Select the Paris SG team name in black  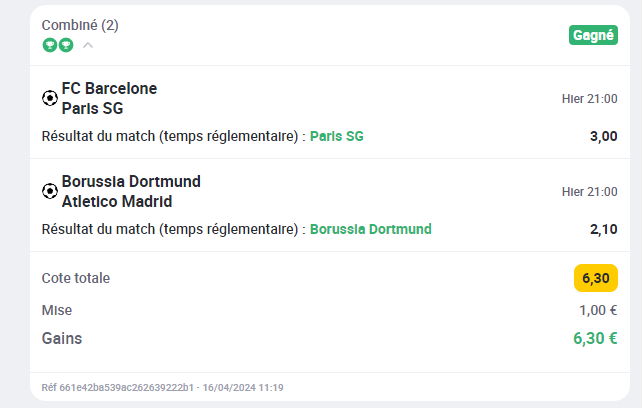tap(93, 109)
